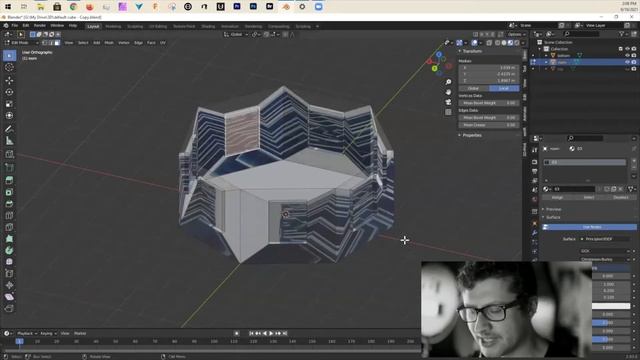Set median to Global space

[473, 88]
